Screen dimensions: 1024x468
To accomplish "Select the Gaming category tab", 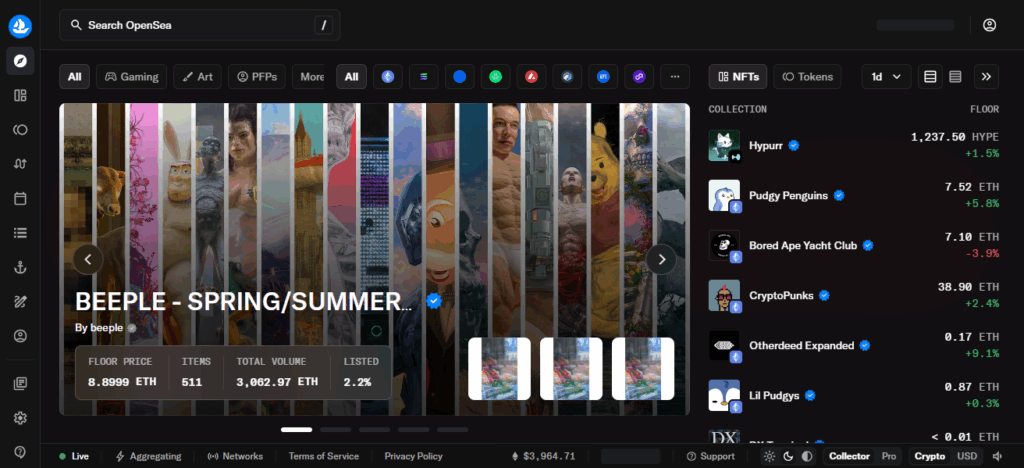I will point(133,76).
